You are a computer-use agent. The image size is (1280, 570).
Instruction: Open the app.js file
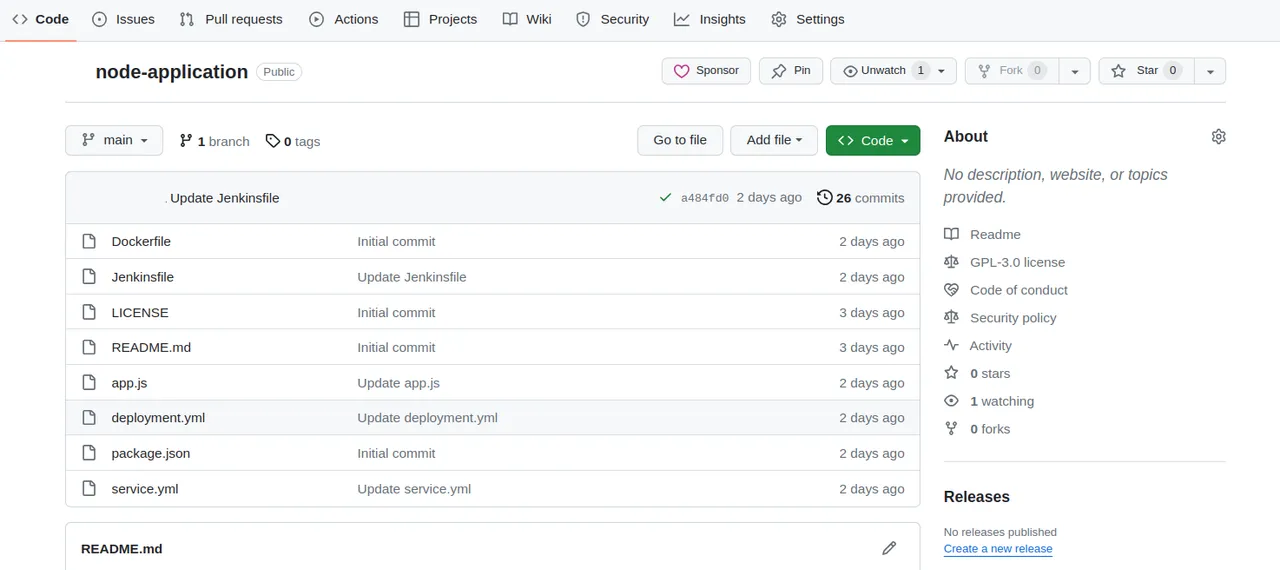point(129,383)
